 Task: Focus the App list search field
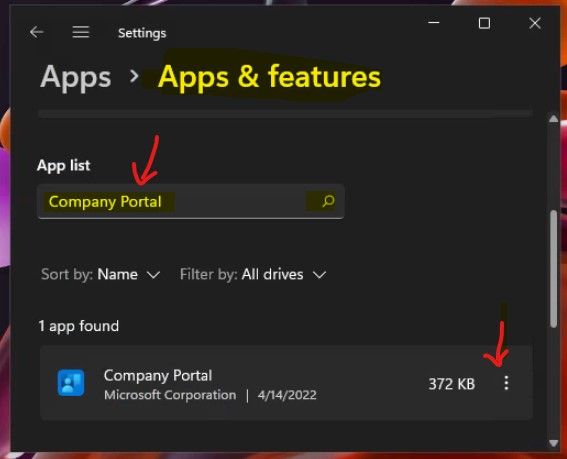[x=191, y=201]
